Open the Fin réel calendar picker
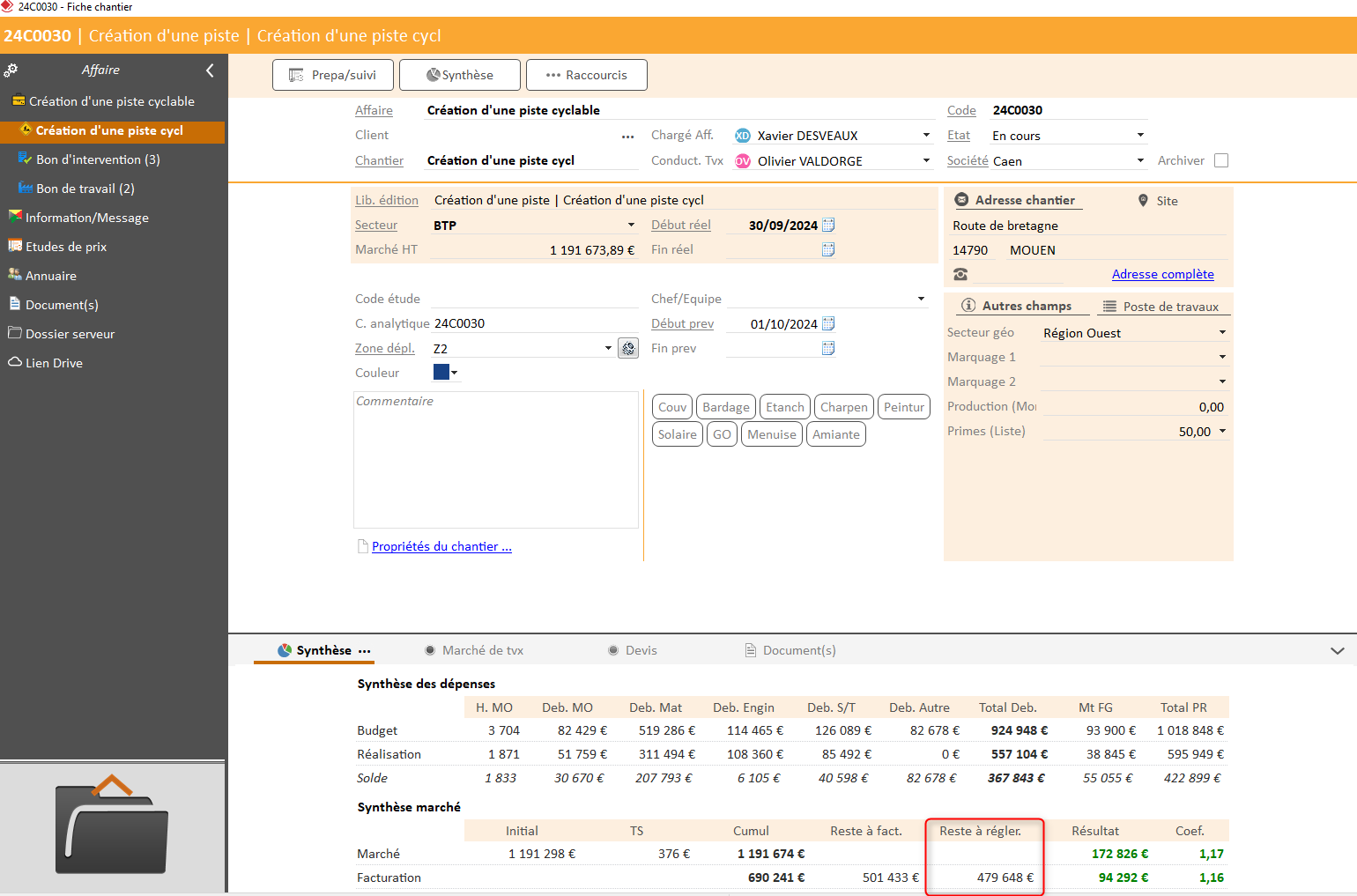The width and height of the screenshot is (1357, 896). click(x=828, y=249)
